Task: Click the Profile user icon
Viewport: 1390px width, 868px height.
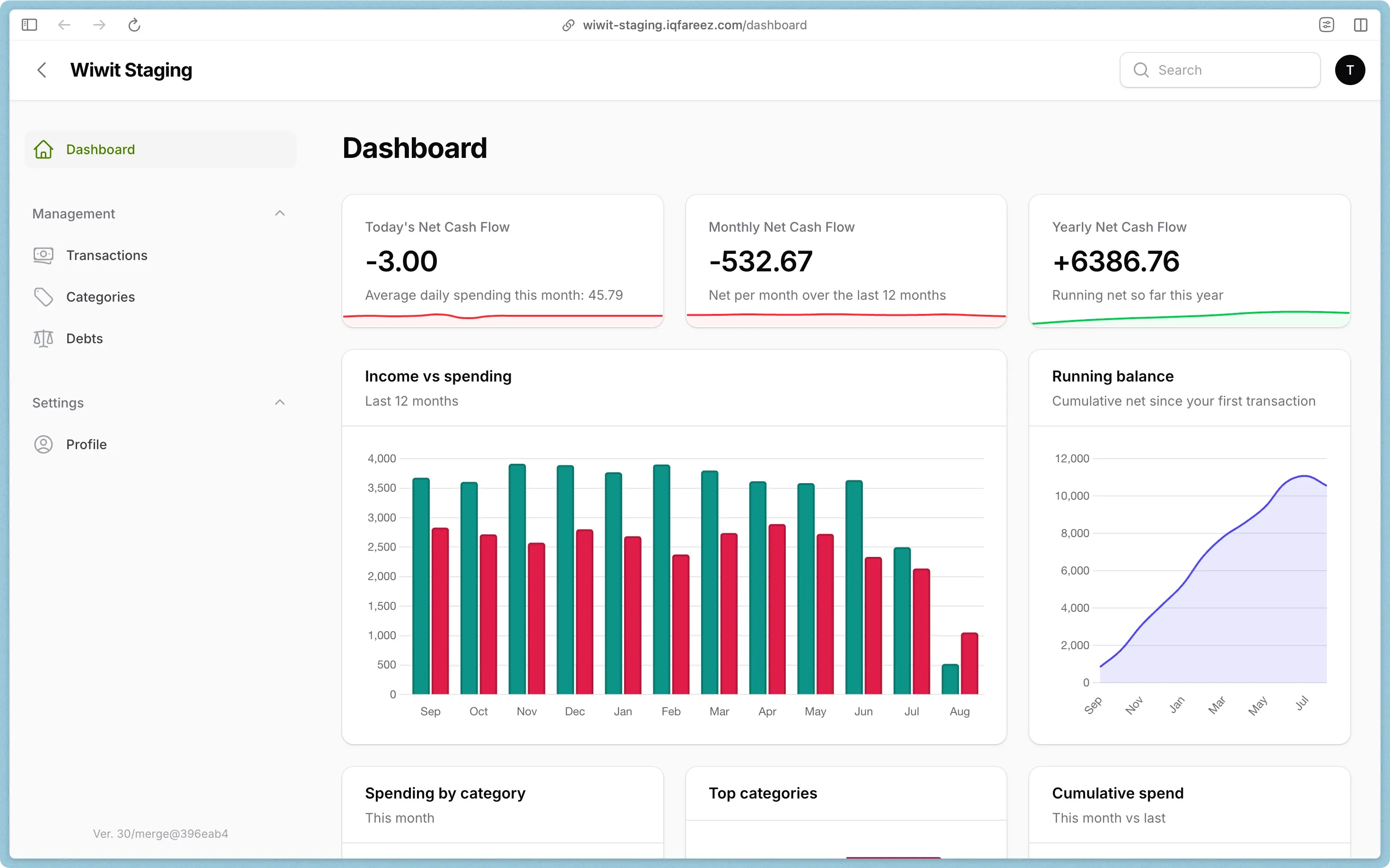Action: click(x=43, y=444)
